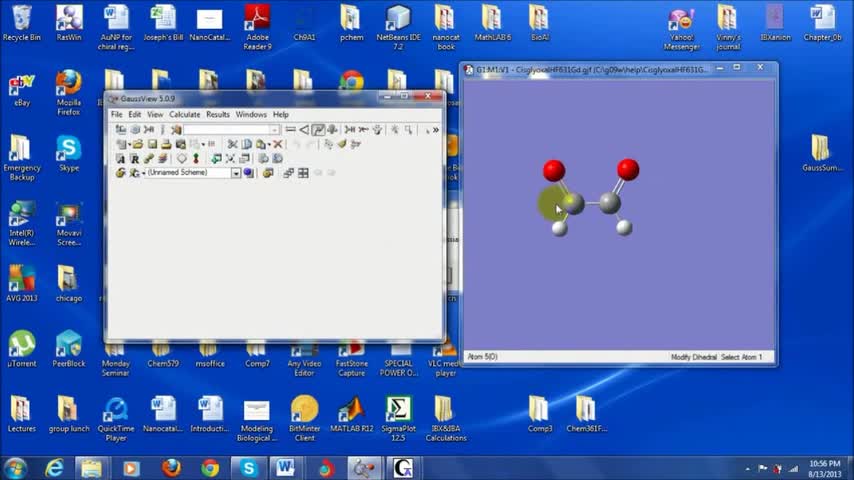Select the lower right white hydrogen atom
Image resolution: width=854 pixels, height=480 pixels.
pos(624,227)
